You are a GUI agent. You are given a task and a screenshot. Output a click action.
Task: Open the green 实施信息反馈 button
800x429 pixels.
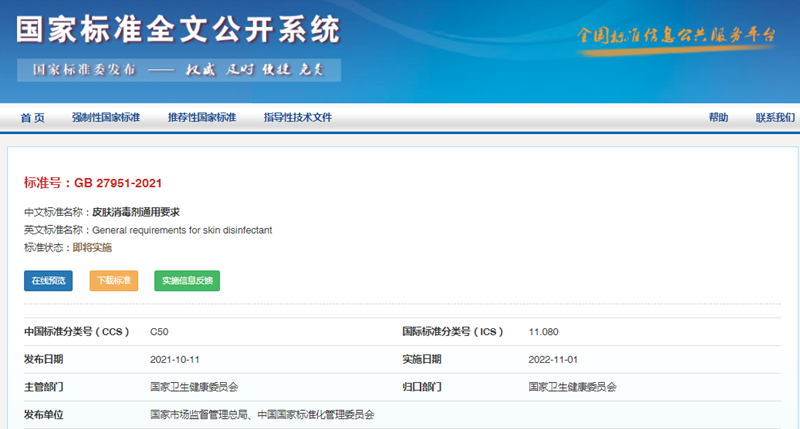187,281
